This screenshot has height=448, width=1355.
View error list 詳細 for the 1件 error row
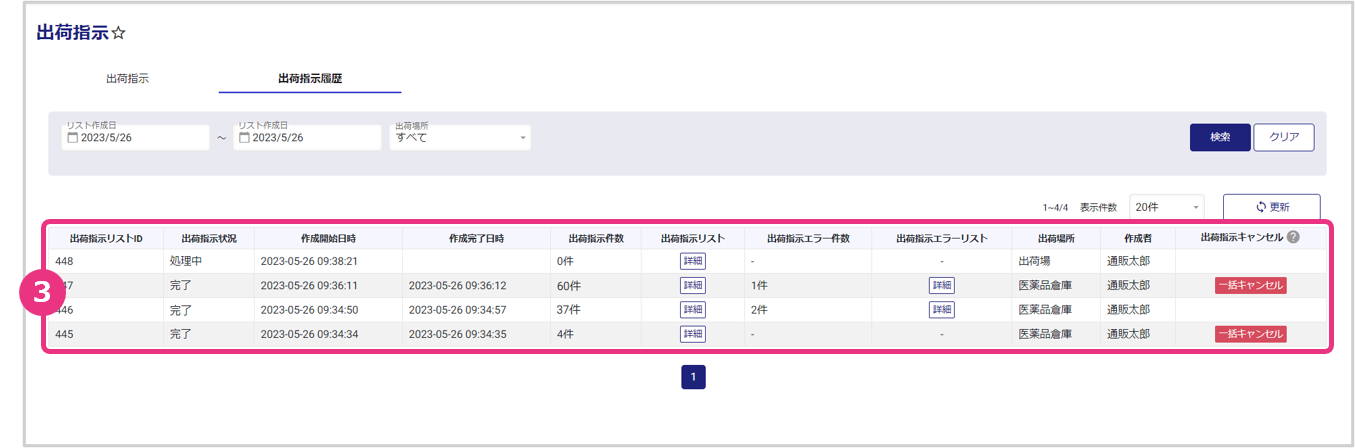(x=941, y=285)
